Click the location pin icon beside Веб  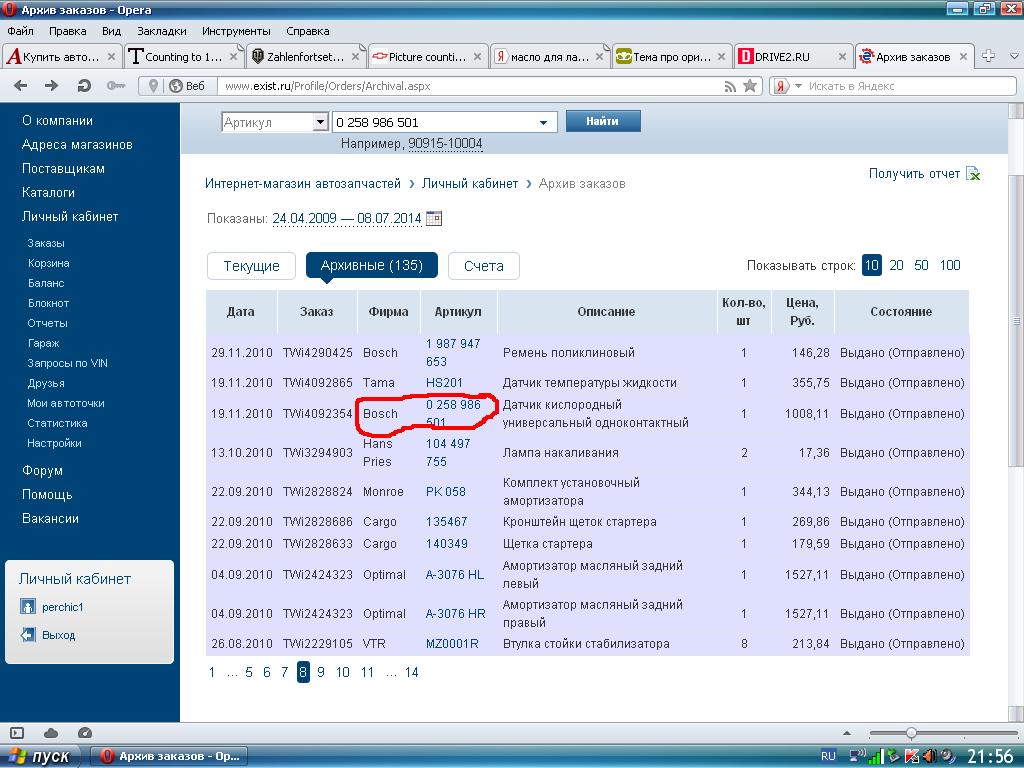[153, 86]
